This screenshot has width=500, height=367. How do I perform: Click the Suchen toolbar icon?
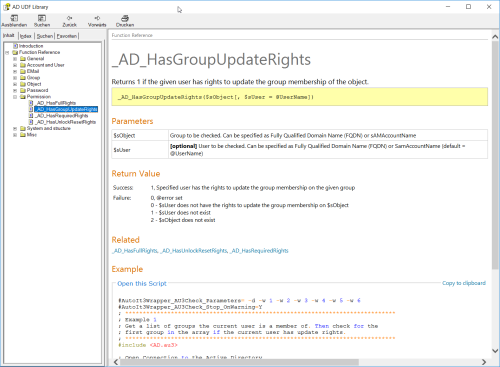pos(42,18)
